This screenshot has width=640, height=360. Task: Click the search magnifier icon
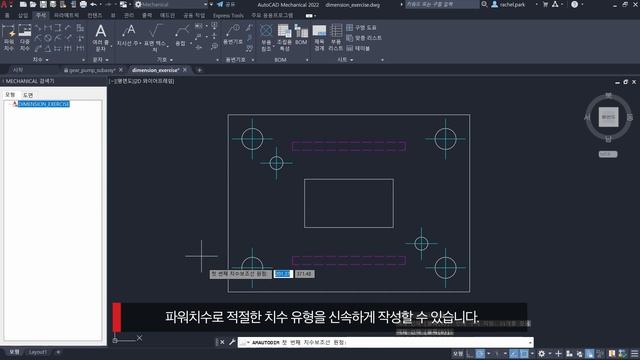click(484, 4)
